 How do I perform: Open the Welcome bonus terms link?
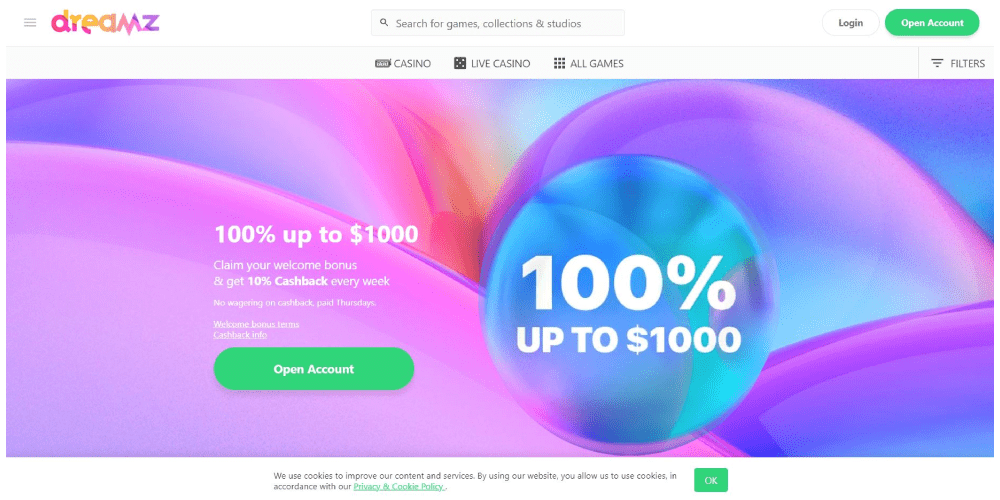tap(256, 324)
